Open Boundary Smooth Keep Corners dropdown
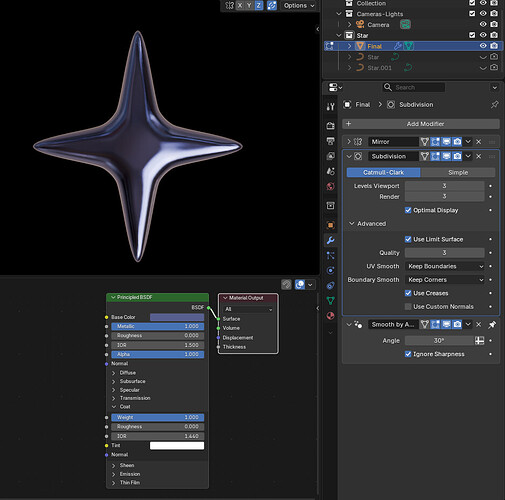Image resolution: width=505 pixels, height=500 pixels. click(x=445, y=280)
